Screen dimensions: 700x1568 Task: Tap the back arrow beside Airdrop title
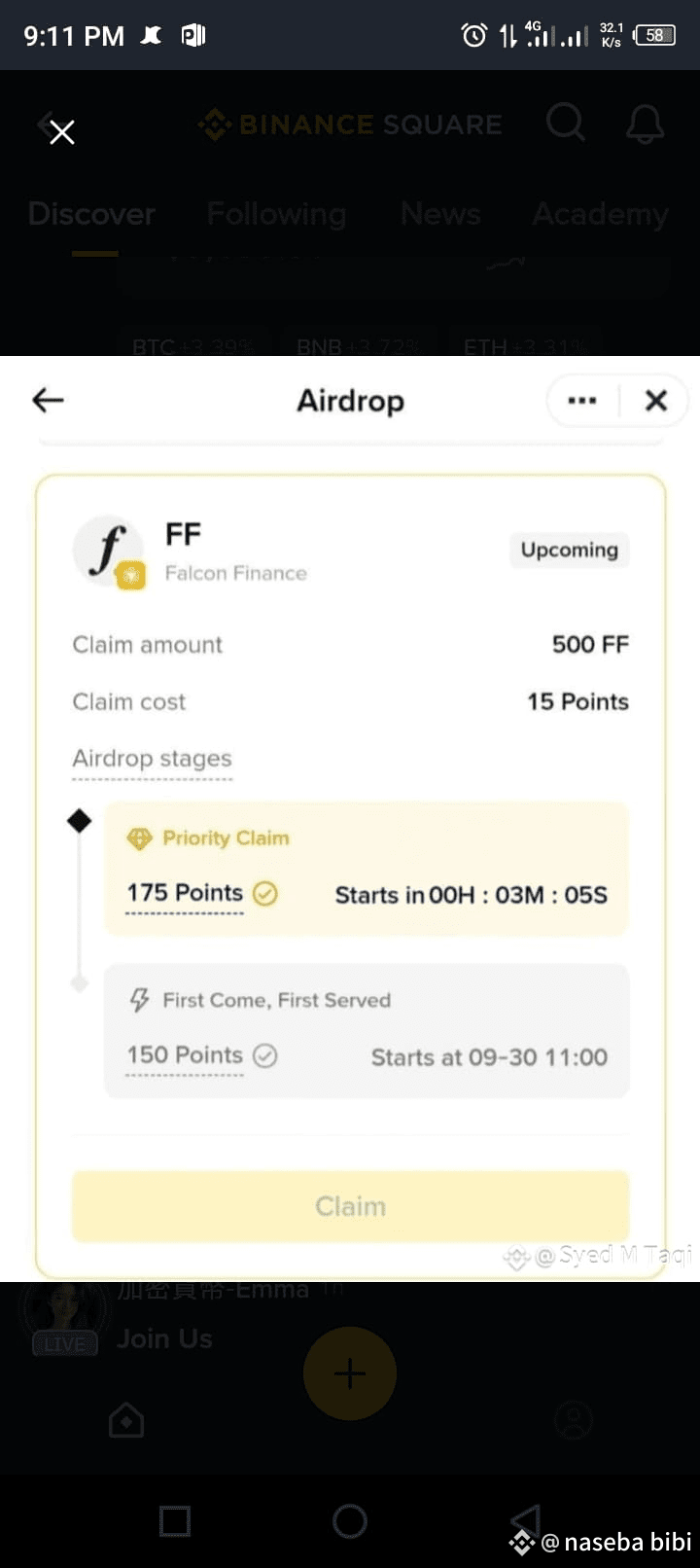pos(48,400)
